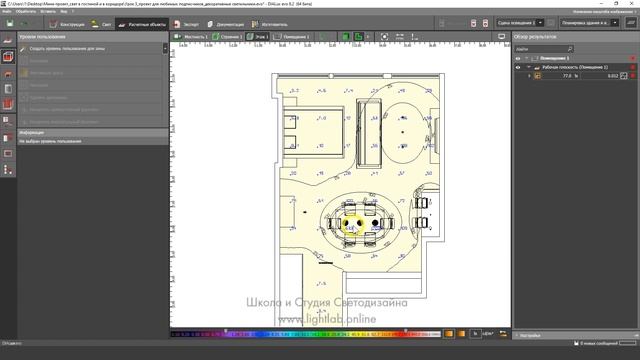Image resolution: width=640 pixels, height=360 pixels.
Task: Toggle visibility eye for Рабочая плоскость
Action: click(518, 67)
